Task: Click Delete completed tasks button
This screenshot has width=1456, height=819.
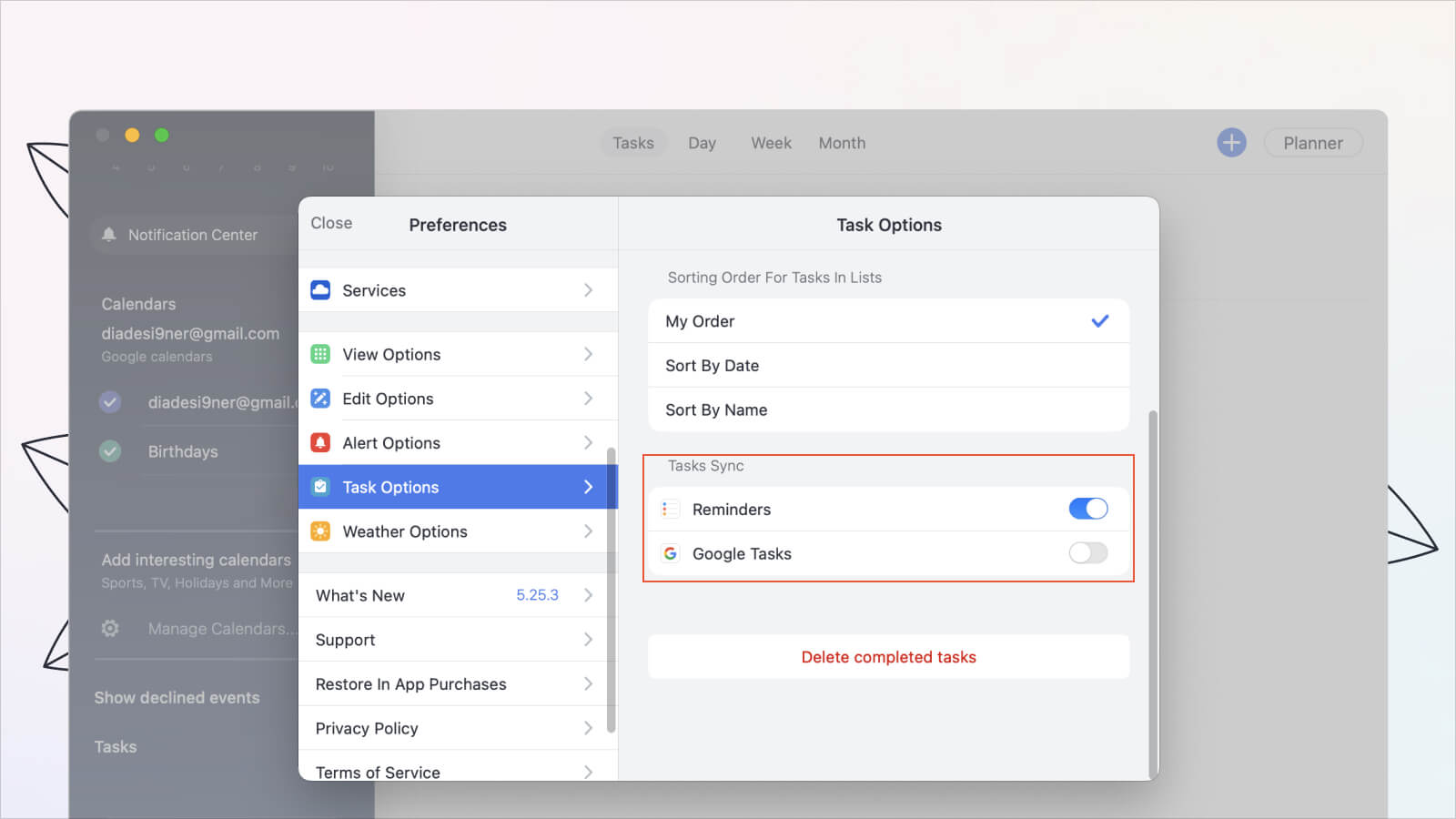Action: tap(888, 657)
